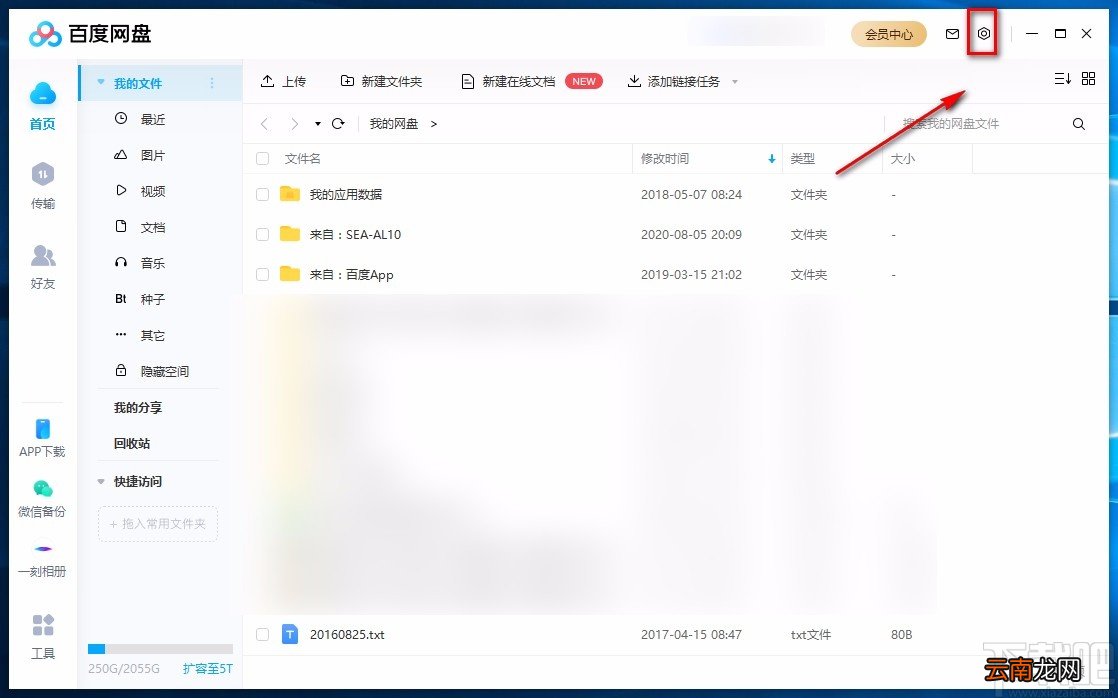Viewport: 1118px width, 698px height.
Task: Open 我的分享 in sidebar
Action: coord(138,407)
